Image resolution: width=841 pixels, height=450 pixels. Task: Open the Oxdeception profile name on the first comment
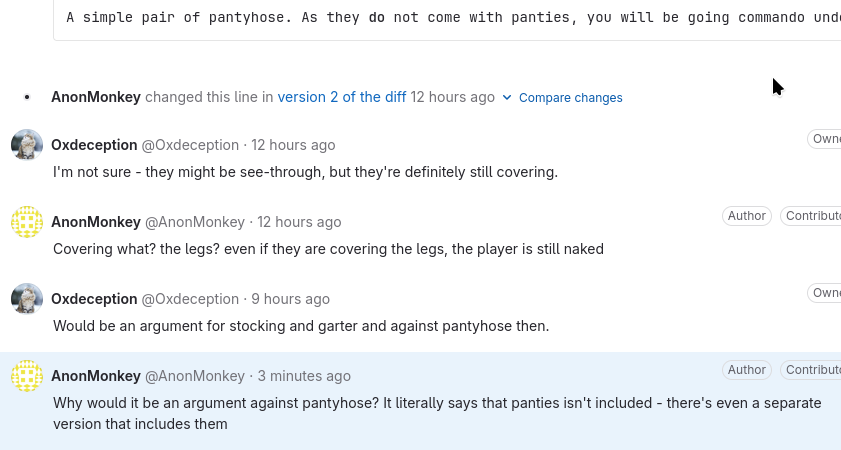pyautogui.click(x=94, y=145)
